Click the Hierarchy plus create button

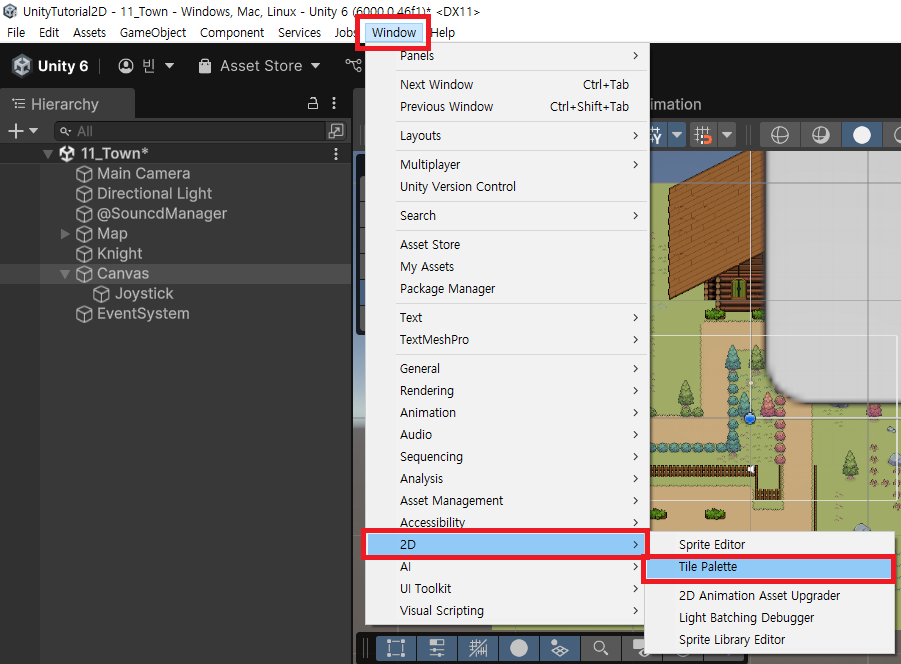[22, 132]
